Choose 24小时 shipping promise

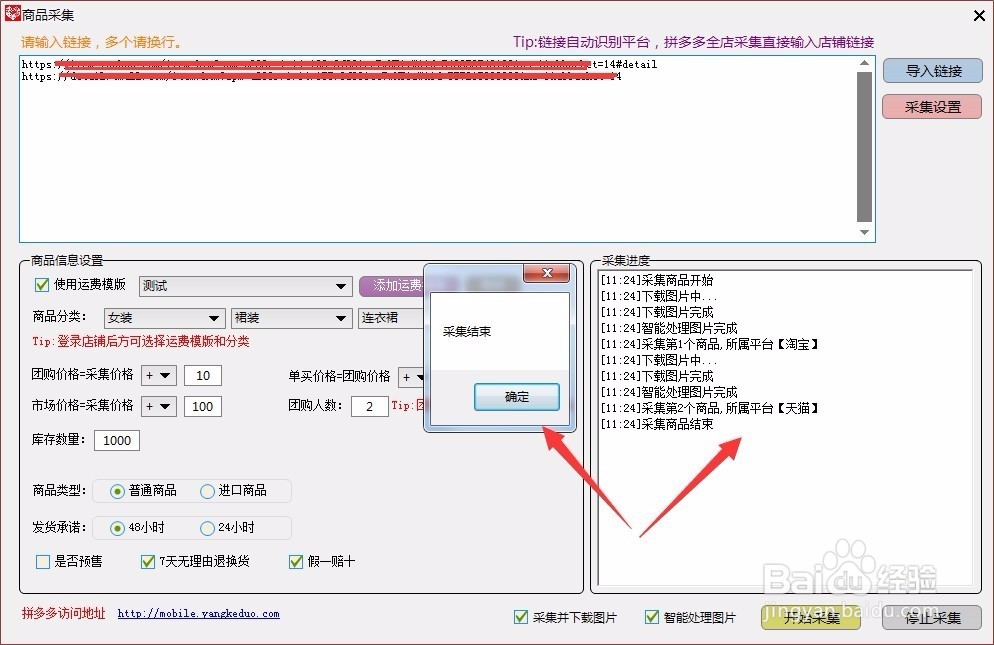coord(207,528)
